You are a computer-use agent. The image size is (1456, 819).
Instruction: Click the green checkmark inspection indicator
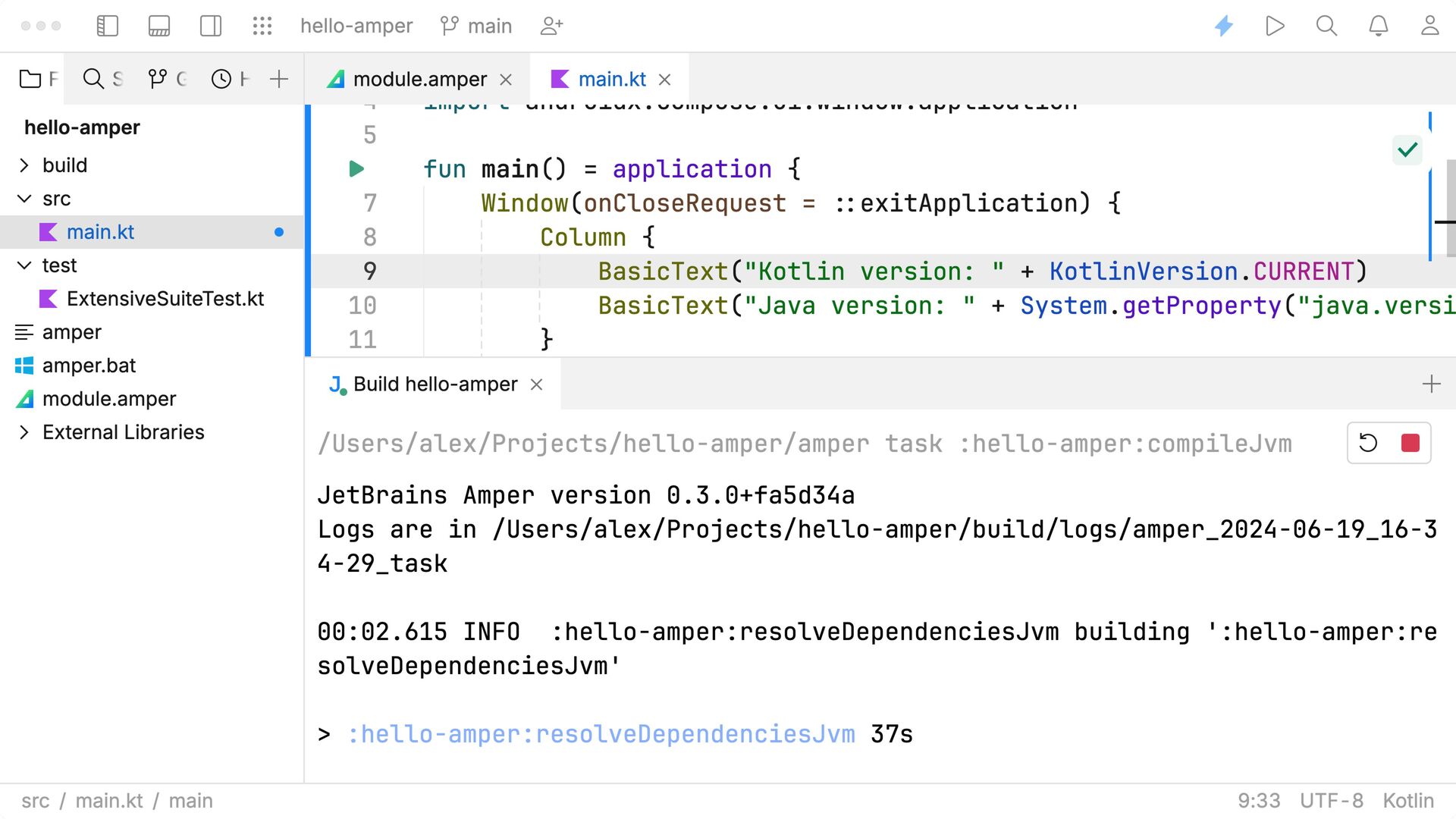(x=1407, y=149)
